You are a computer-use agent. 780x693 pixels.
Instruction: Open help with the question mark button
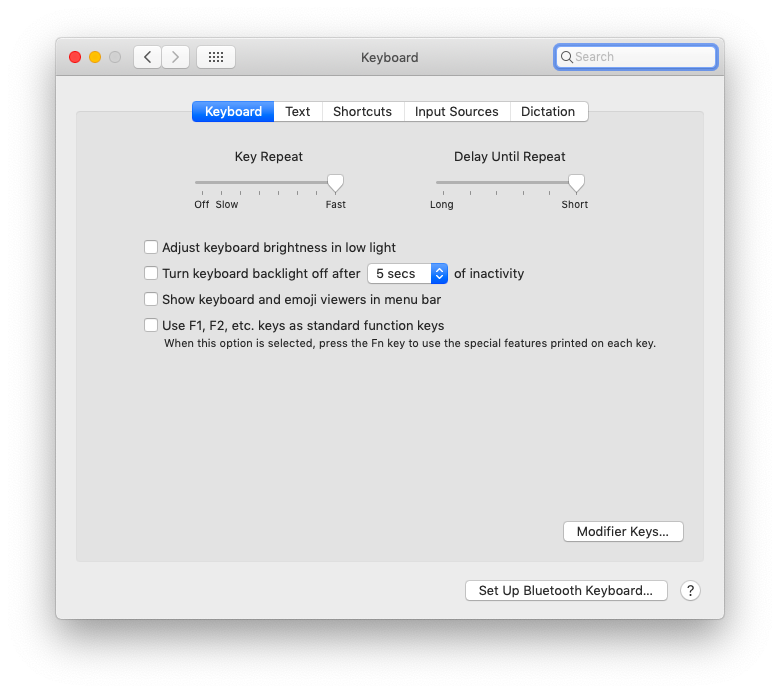[x=690, y=591]
